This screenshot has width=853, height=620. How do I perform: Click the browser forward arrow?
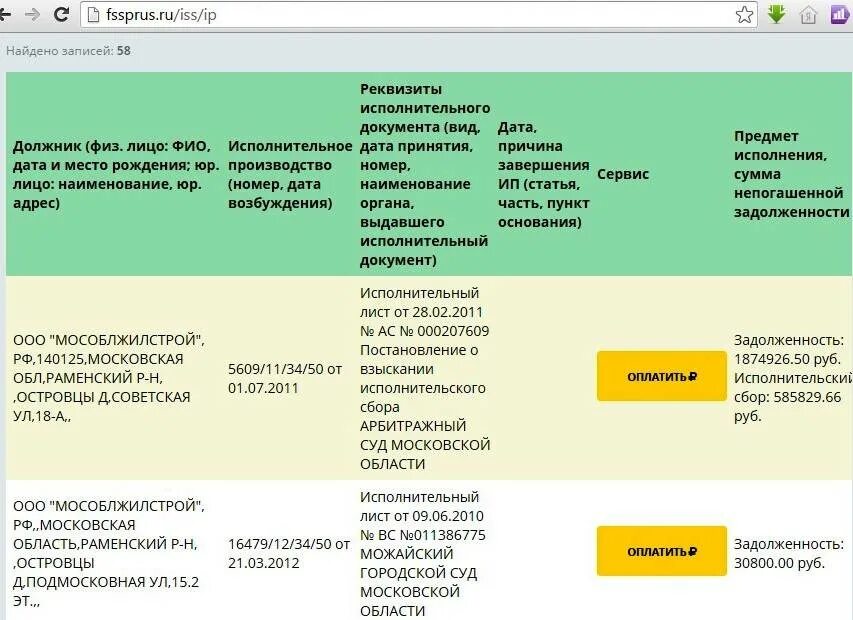pos(33,14)
